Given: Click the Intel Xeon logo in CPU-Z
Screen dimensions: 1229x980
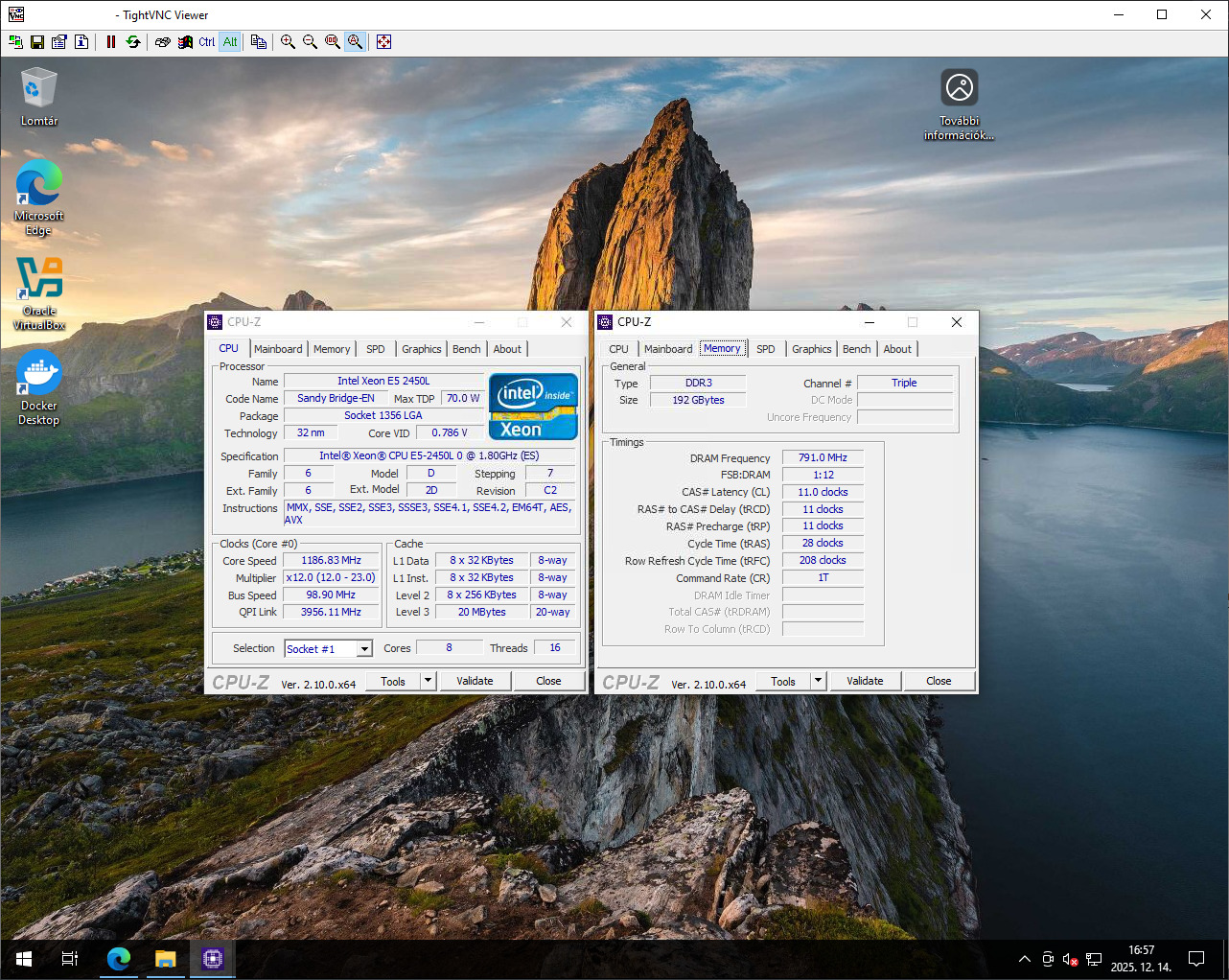Looking at the screenshot, I should [534, 407].
